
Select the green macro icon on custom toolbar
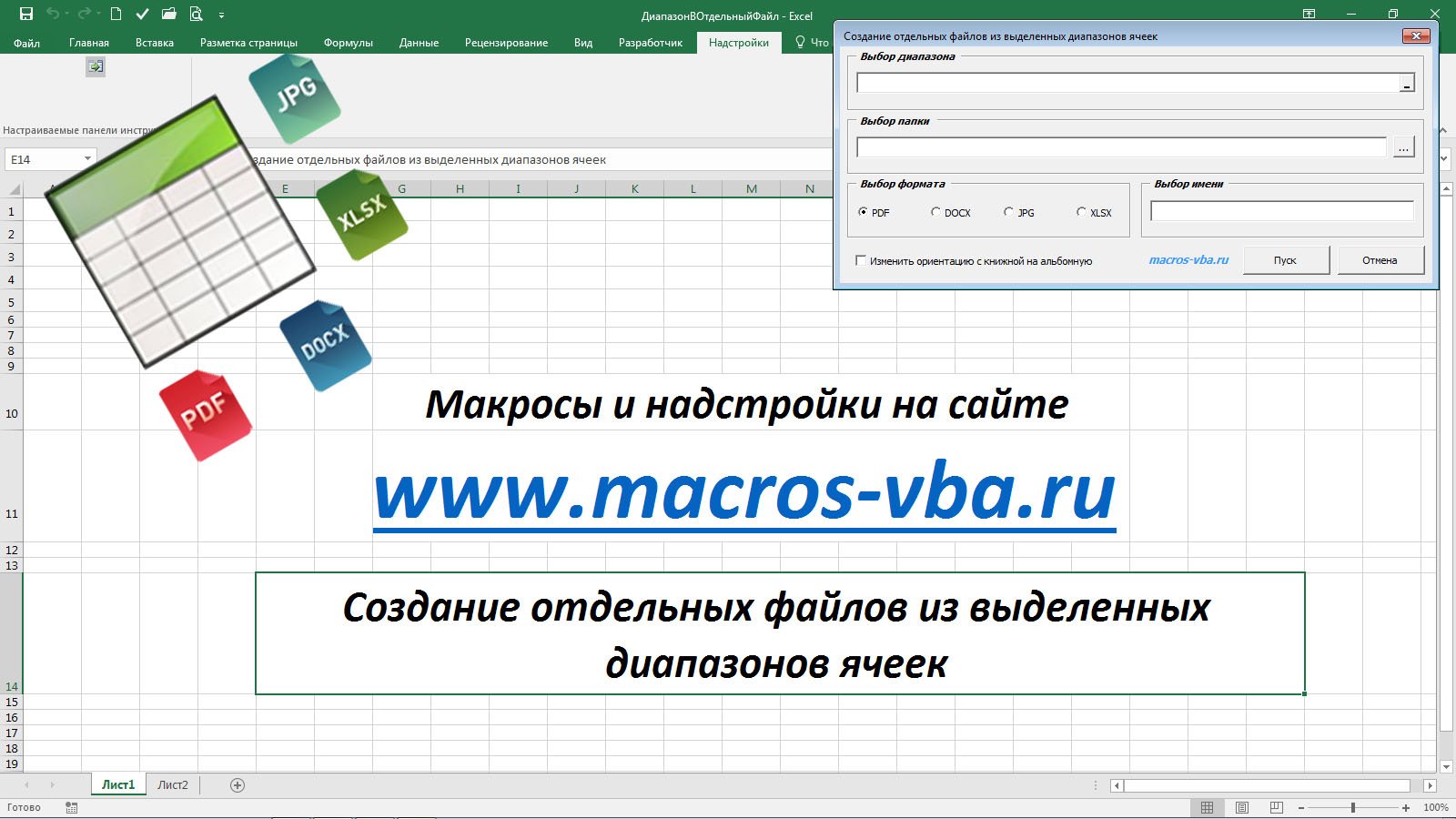pyautogui.click(x=94, y=66)
